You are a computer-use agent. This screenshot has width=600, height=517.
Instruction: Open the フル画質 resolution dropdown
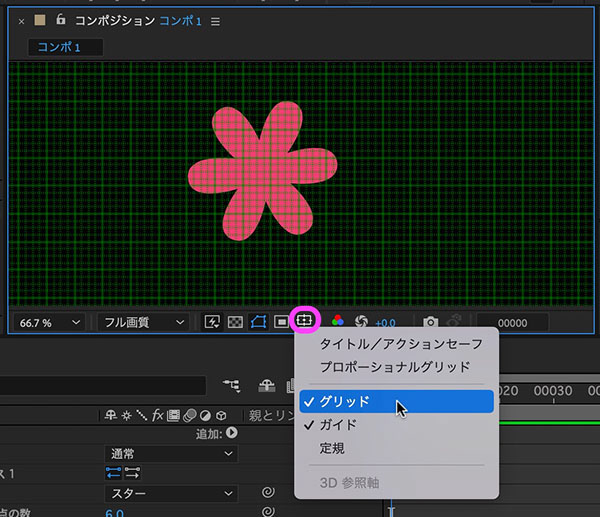tap(144, 323)
